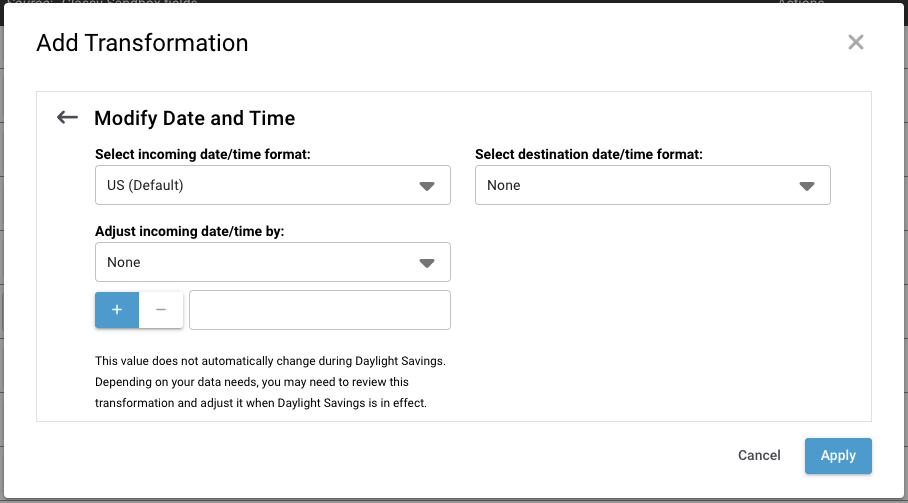Click the 'Select destination date/time format:' label

click(589, 155)
